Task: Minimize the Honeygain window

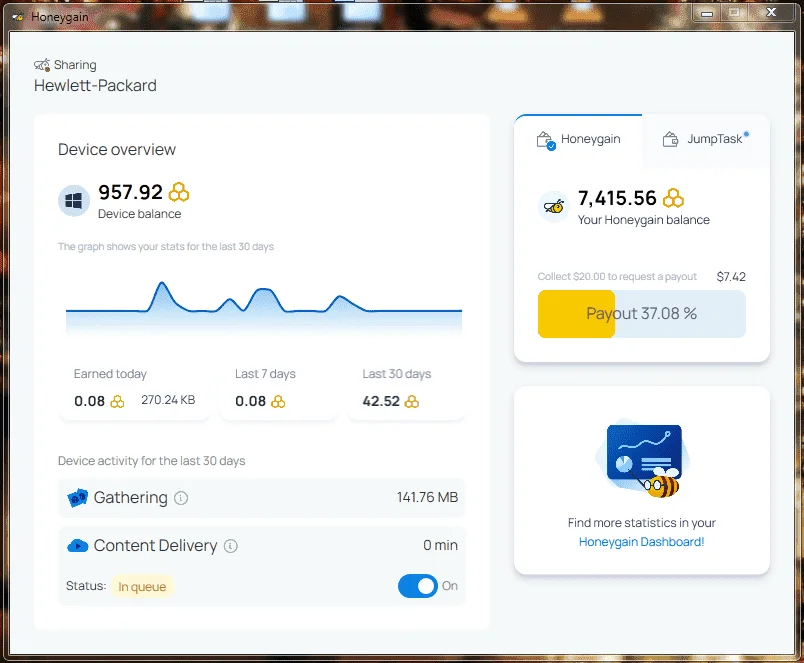Action: pyautogui.click(x=707, y=12)
